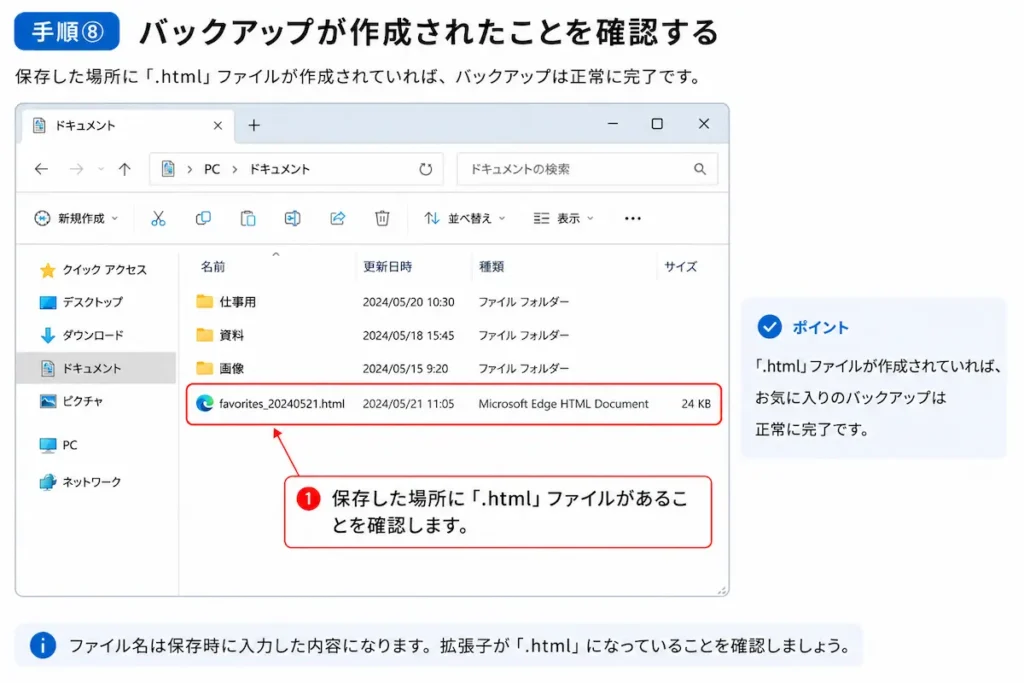1024x683 pixels.
Task: Click the Edge icon of favorites_20240521.html
Action: tap(204, 404)
